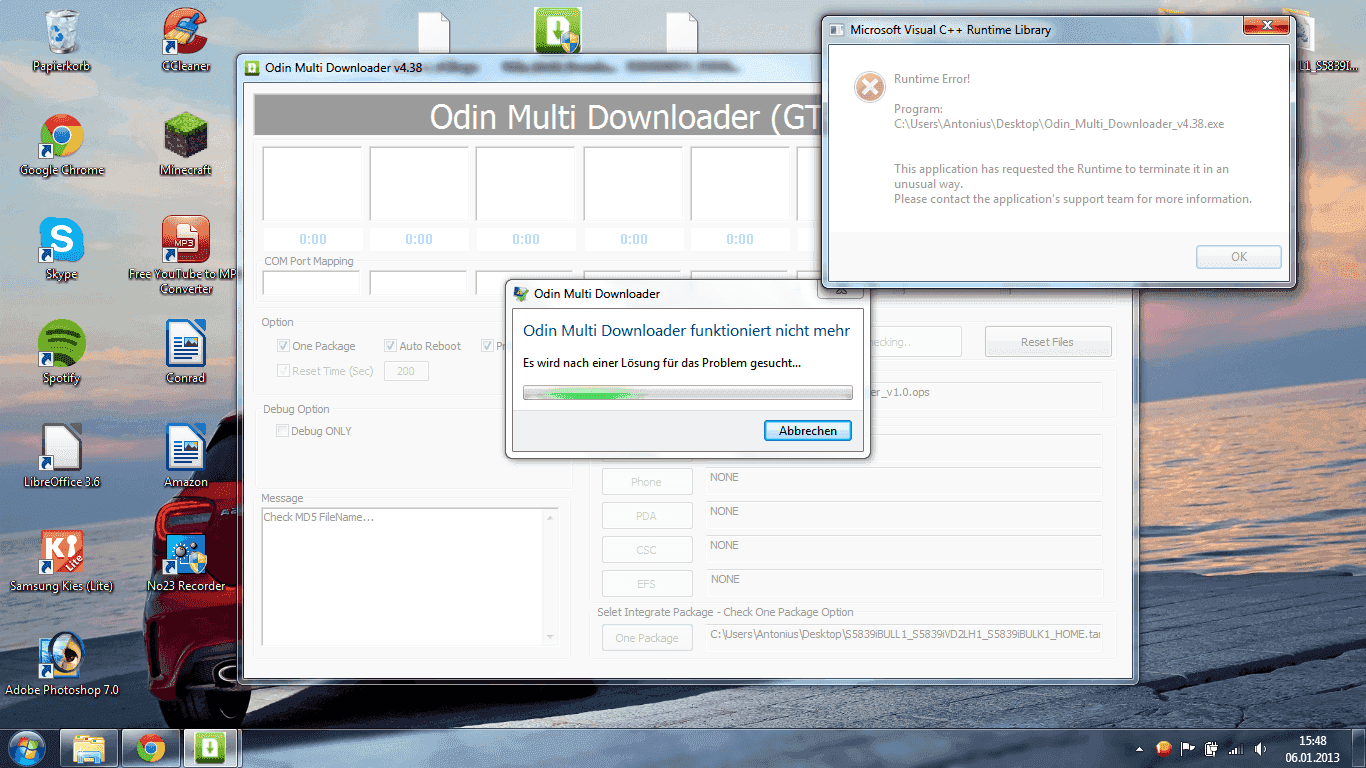Click the CSC file button

(647, 550)
